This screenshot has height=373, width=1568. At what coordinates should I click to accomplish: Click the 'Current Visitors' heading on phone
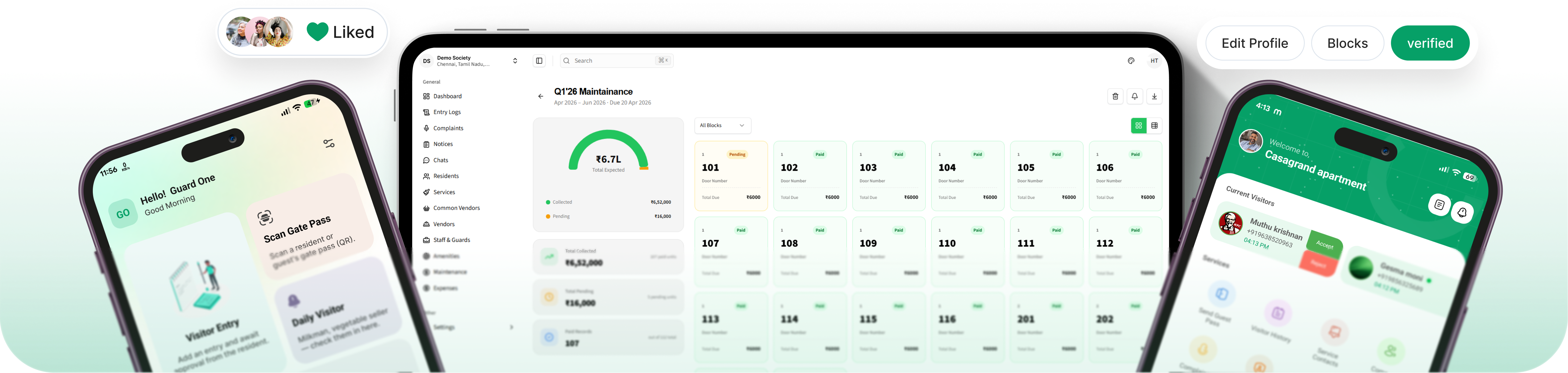pos(1250,196)
